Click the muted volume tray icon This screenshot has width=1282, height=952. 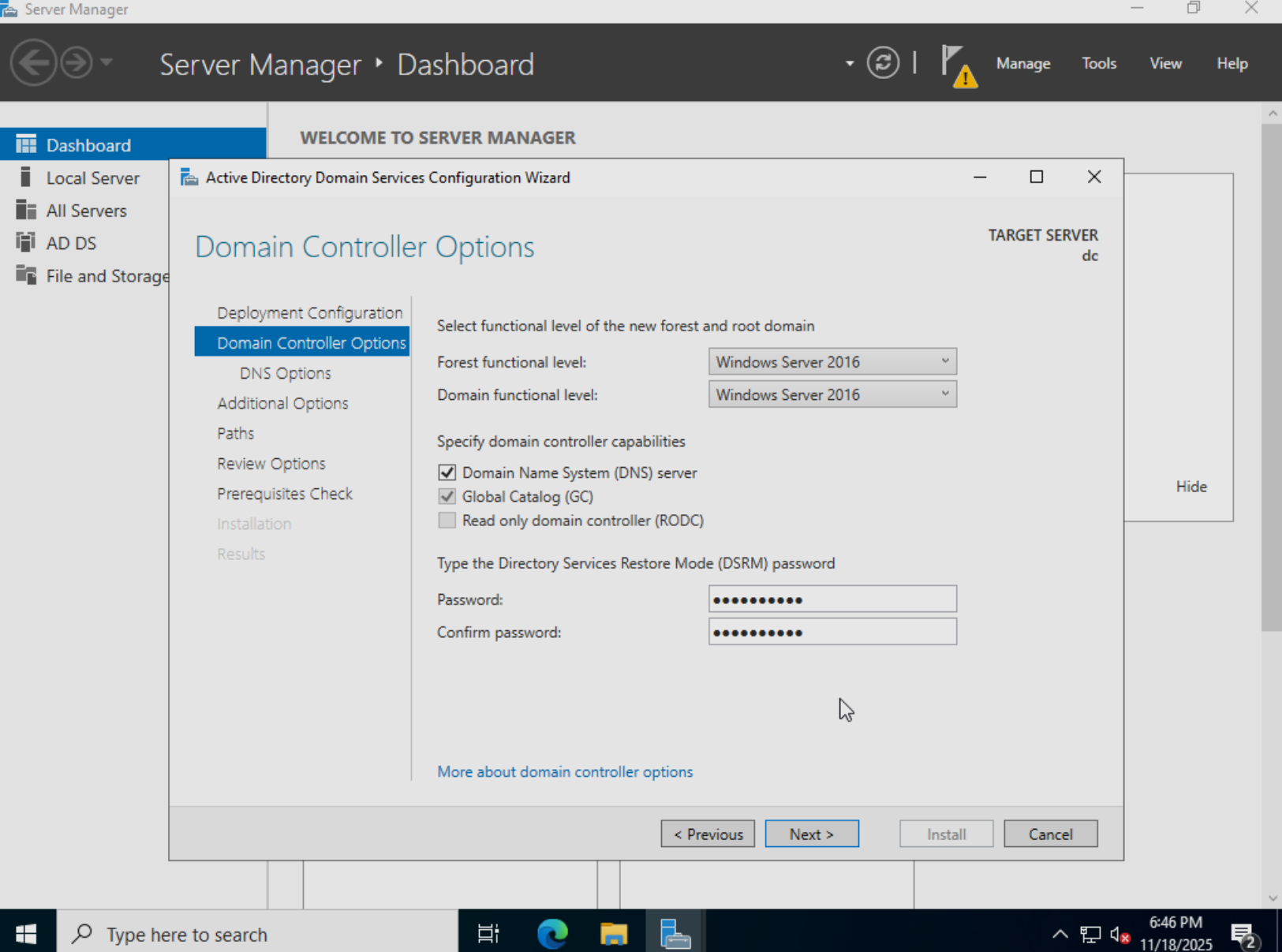click(x=1119, y=935)
